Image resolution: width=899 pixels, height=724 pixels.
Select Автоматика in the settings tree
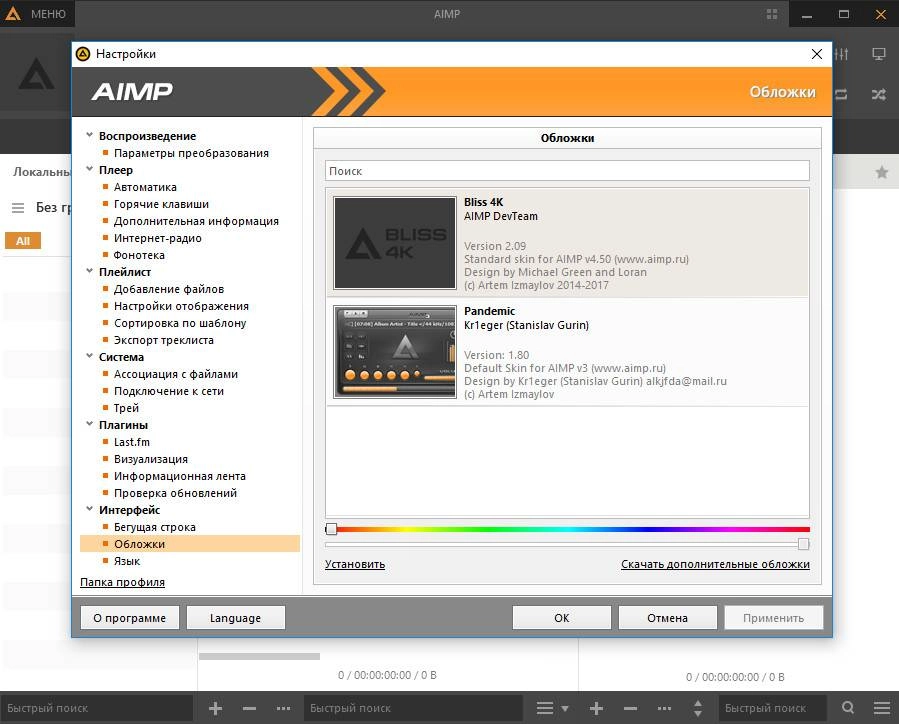(145, 187)
